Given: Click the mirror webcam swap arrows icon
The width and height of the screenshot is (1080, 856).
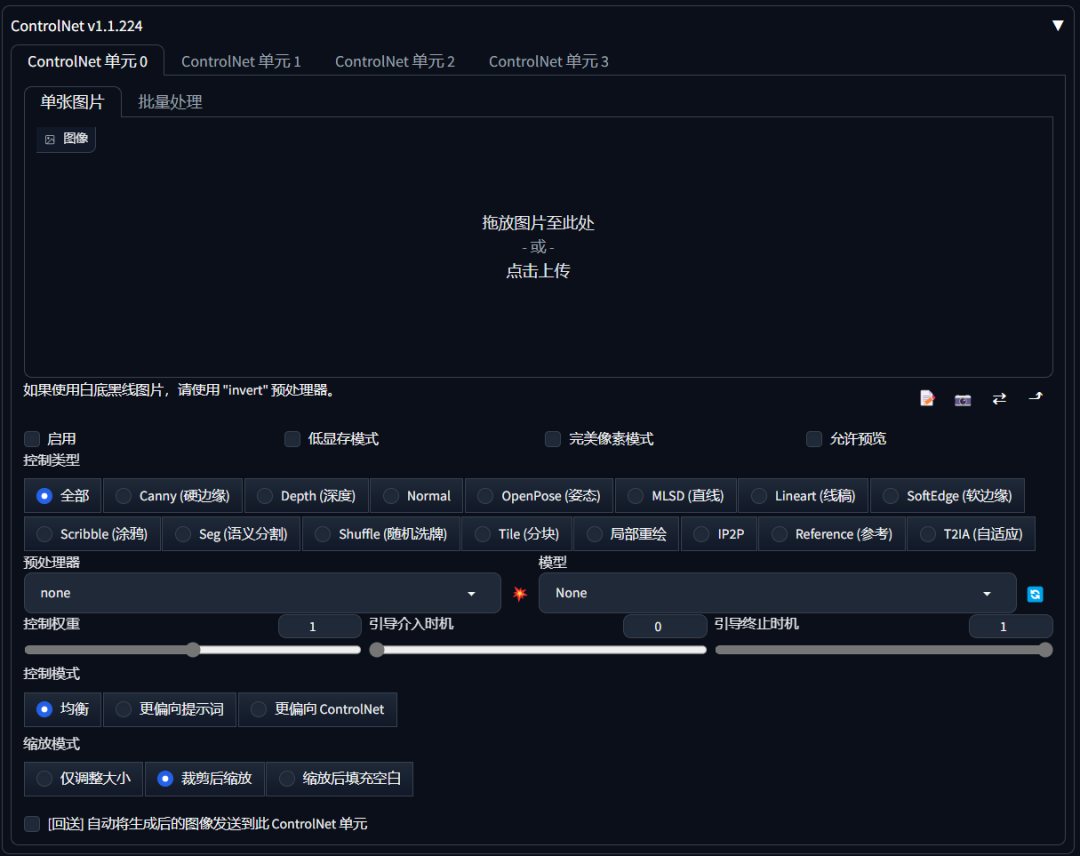Looking at the screenshot, I should (999, 398).
